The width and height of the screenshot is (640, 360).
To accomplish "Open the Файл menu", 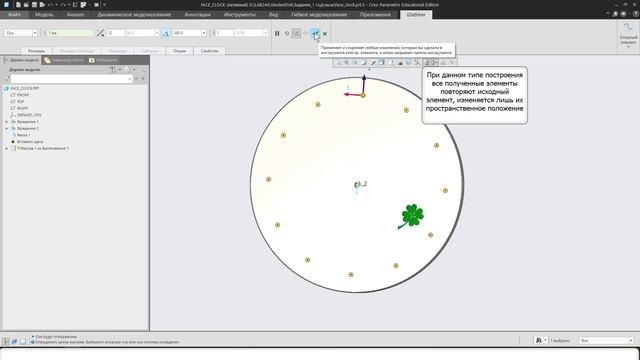I will coord(14,14).
